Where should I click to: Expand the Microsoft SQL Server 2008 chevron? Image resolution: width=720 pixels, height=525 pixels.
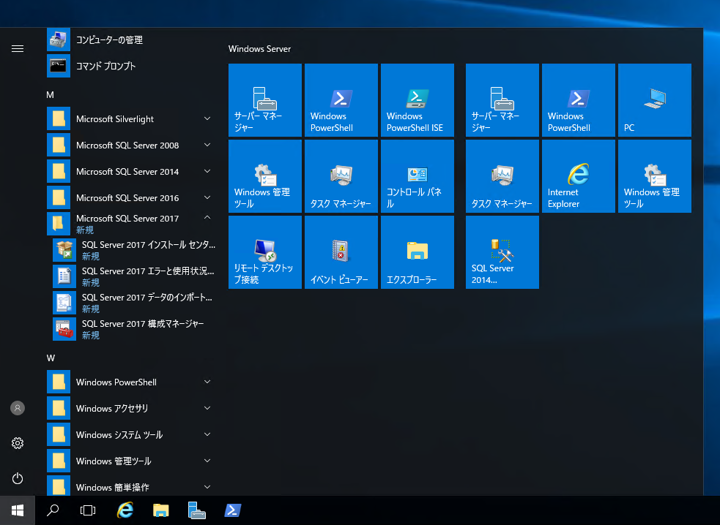click(207, 145)
